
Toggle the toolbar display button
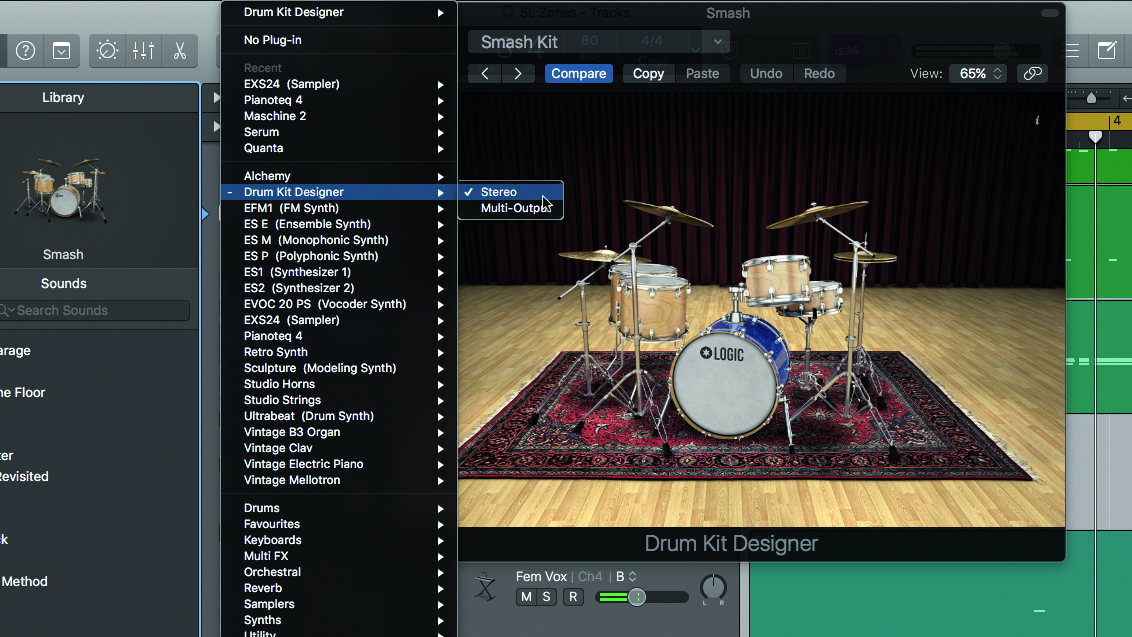coord(61,51)
